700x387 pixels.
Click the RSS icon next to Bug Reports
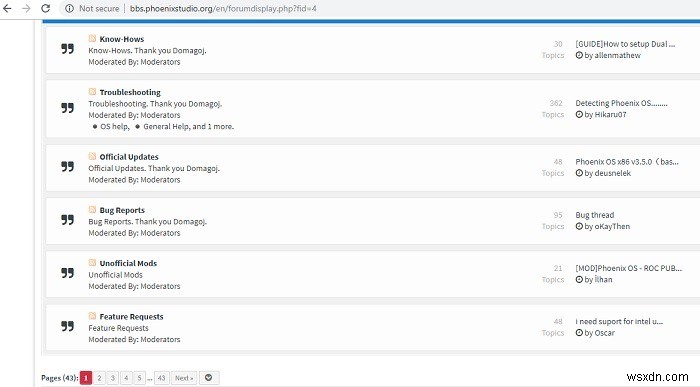pos(92,209)
